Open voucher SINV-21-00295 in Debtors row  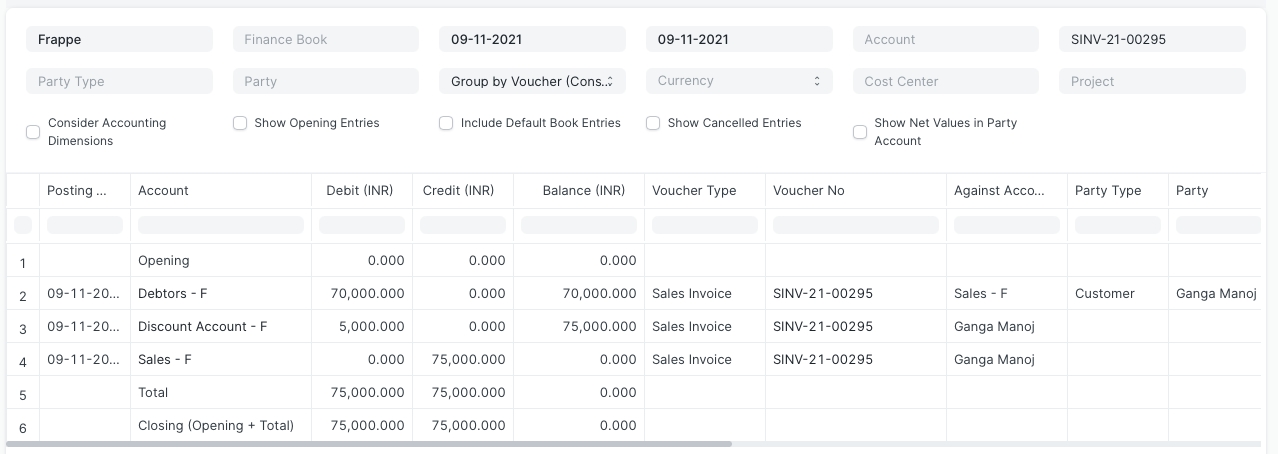823,294
